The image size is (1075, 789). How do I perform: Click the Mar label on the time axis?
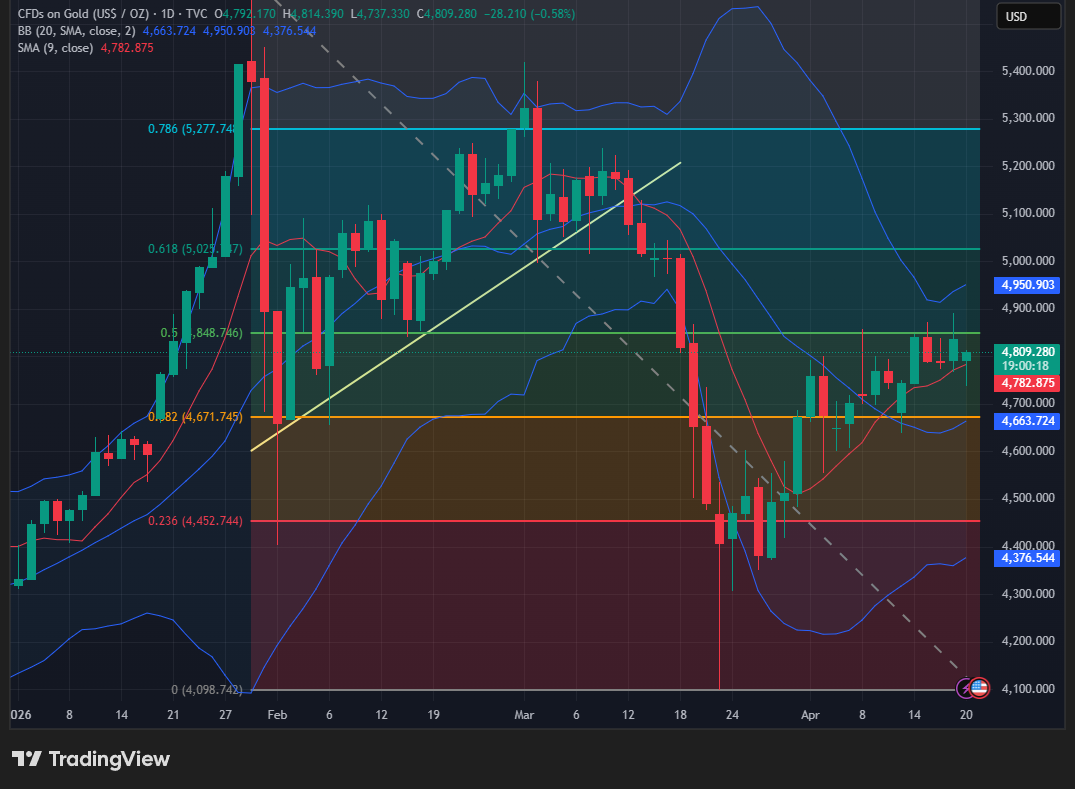pos(524,715)
